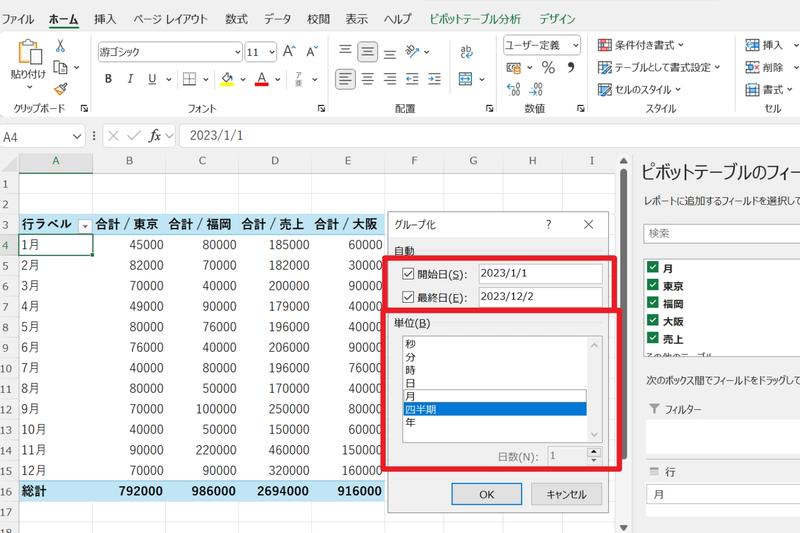Click the Borders icon
Screen dimensions: 800x533
click(190, 79)
